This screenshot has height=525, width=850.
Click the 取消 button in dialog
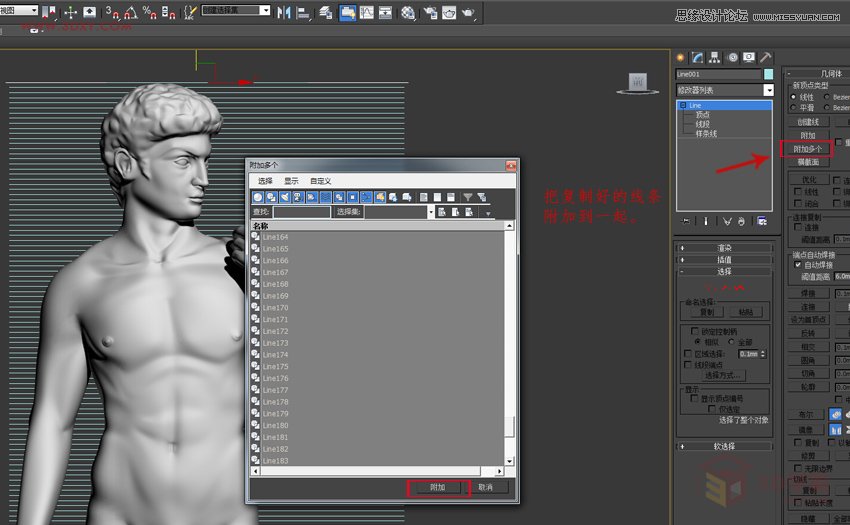click(486, 488)
